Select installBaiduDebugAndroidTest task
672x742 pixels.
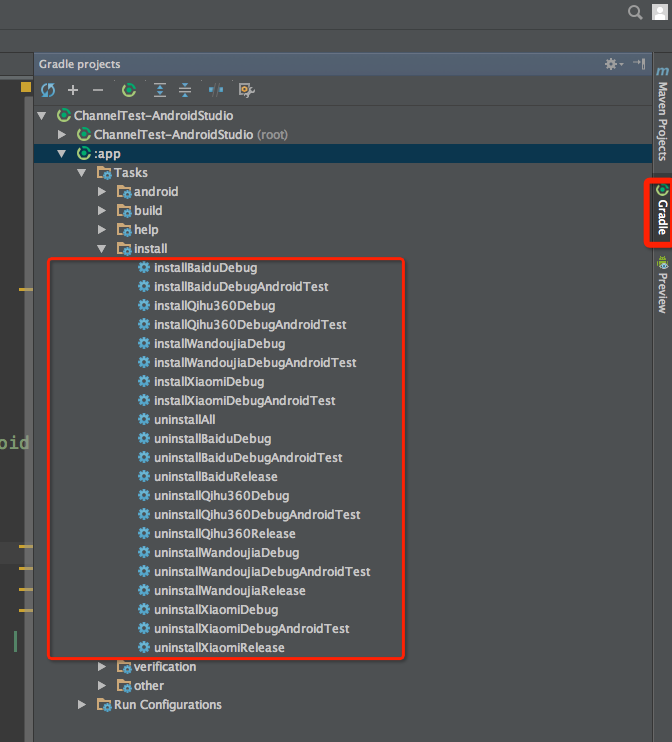click(x=241, y=287)
